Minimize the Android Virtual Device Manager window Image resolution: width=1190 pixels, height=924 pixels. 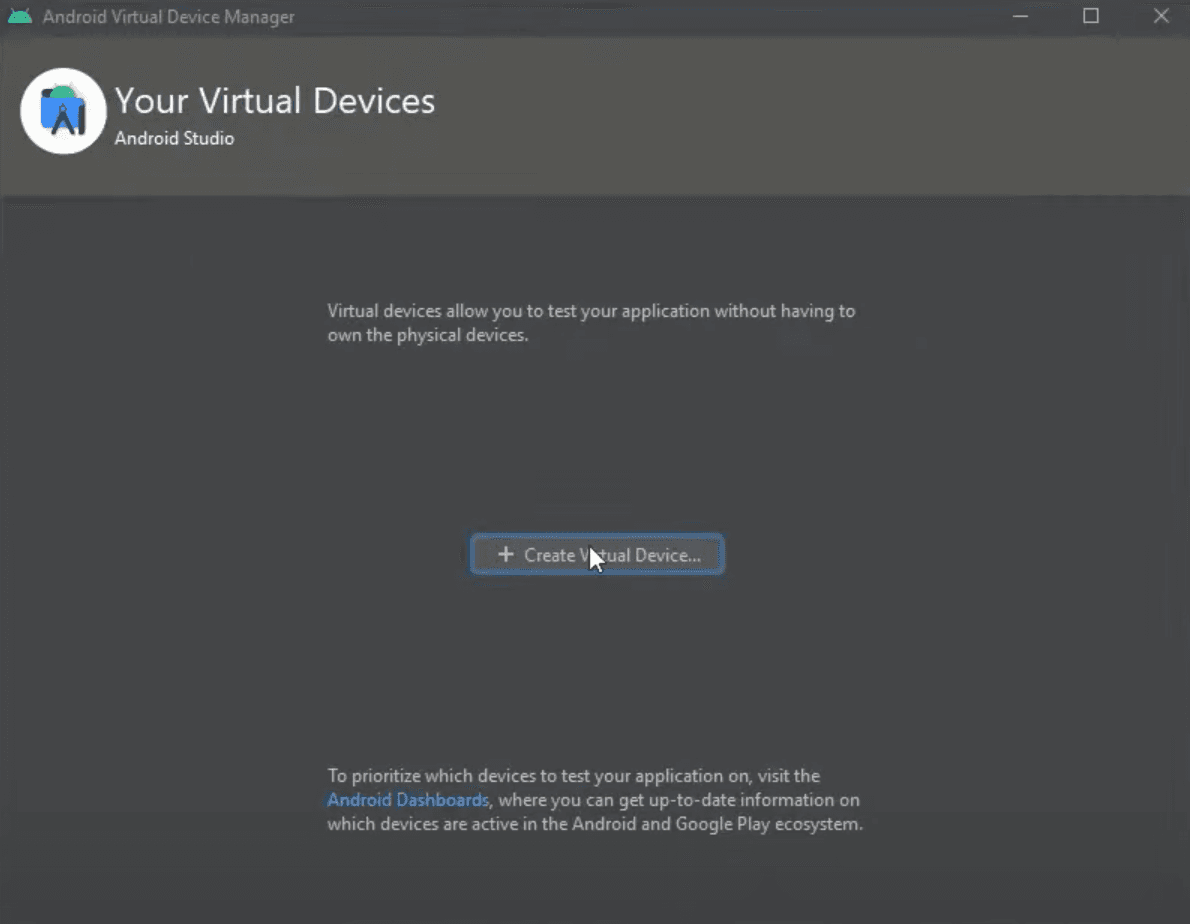pyautogui.click(x=1020, y=16)
